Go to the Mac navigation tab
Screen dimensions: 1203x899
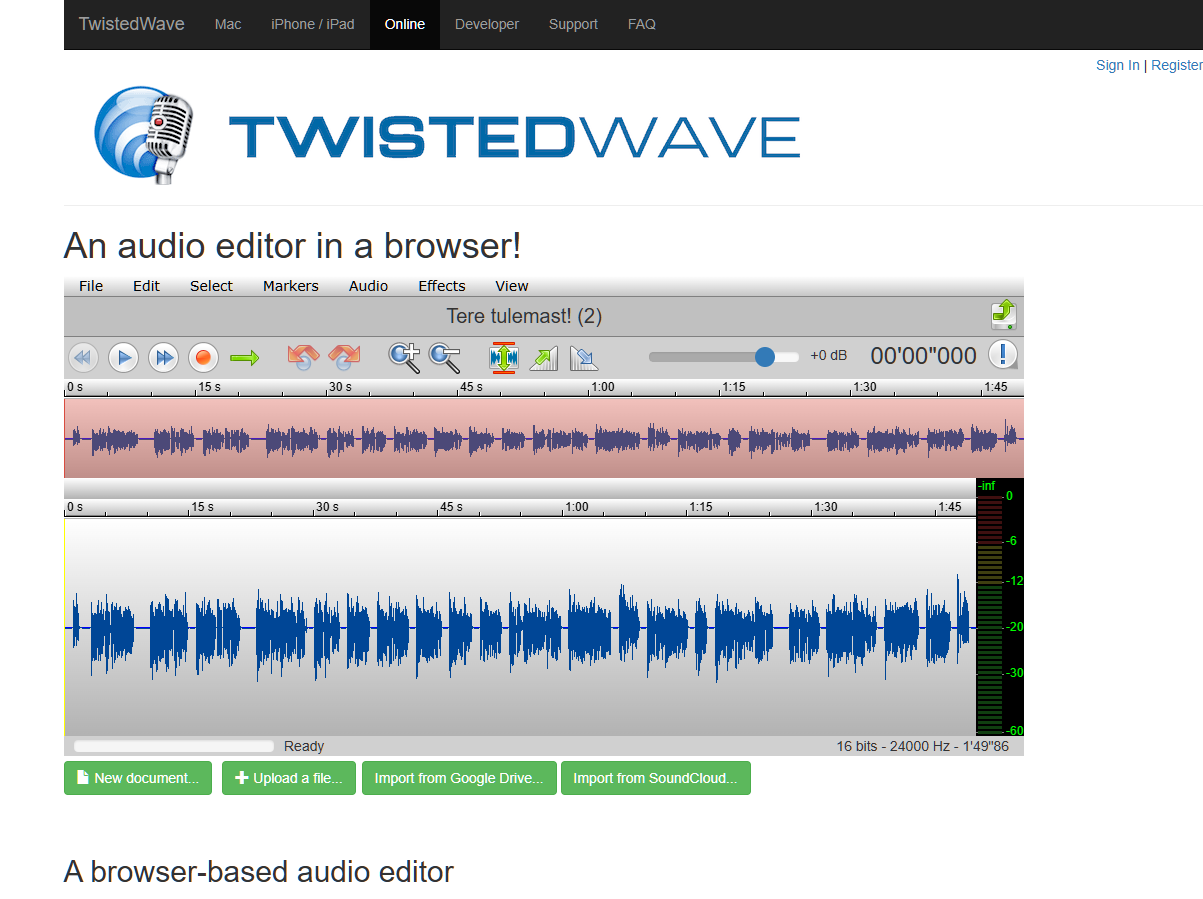(x=228, y=24)
